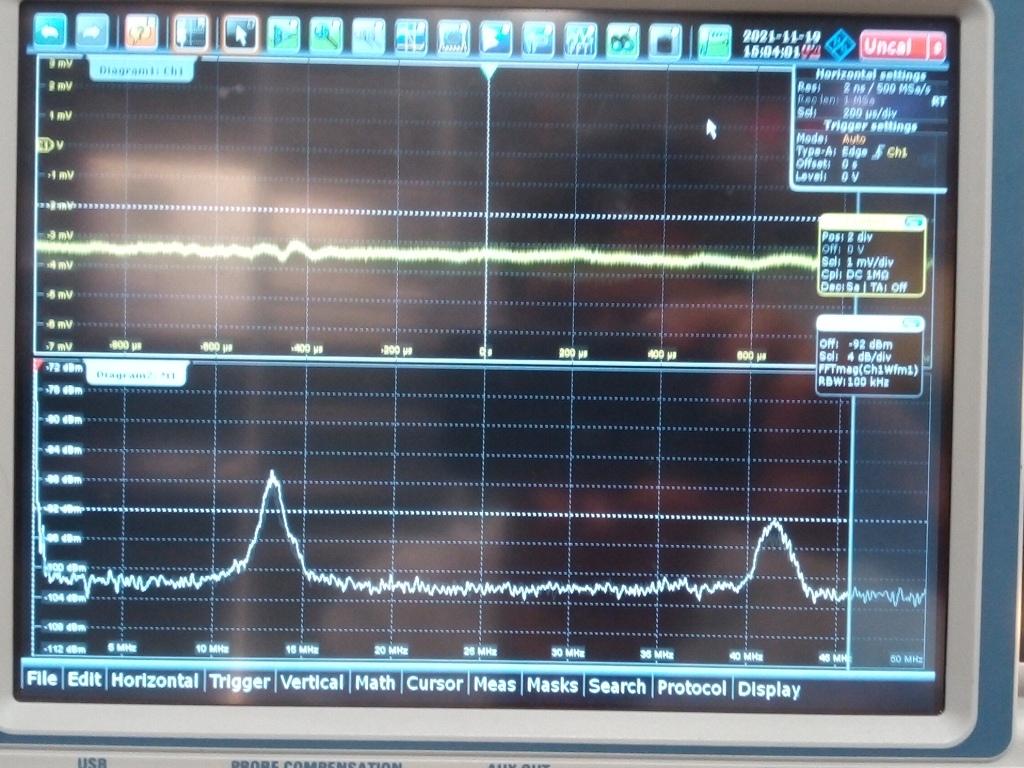Click the 'Edge' trigger type with Ch1 source
The height and width of the screenshot is (768, 1024).
pyautogui.click(x=874, y=152)
